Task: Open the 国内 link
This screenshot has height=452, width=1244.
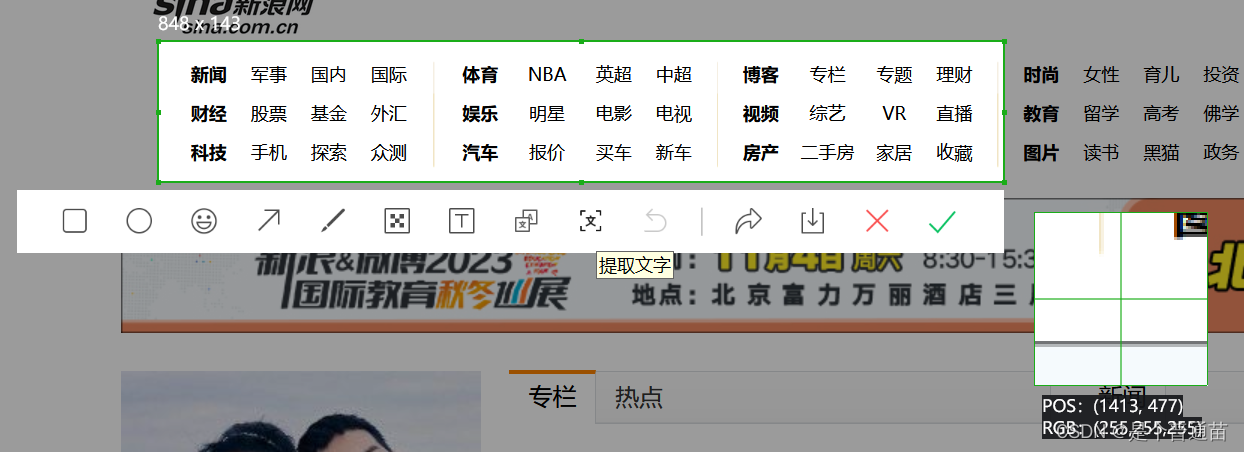Action: point(329,75)
